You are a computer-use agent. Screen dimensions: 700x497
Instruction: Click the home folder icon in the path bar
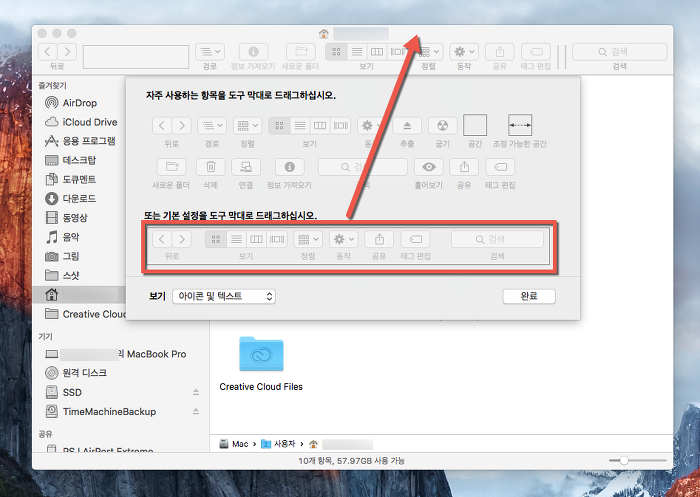click(313, 444)
